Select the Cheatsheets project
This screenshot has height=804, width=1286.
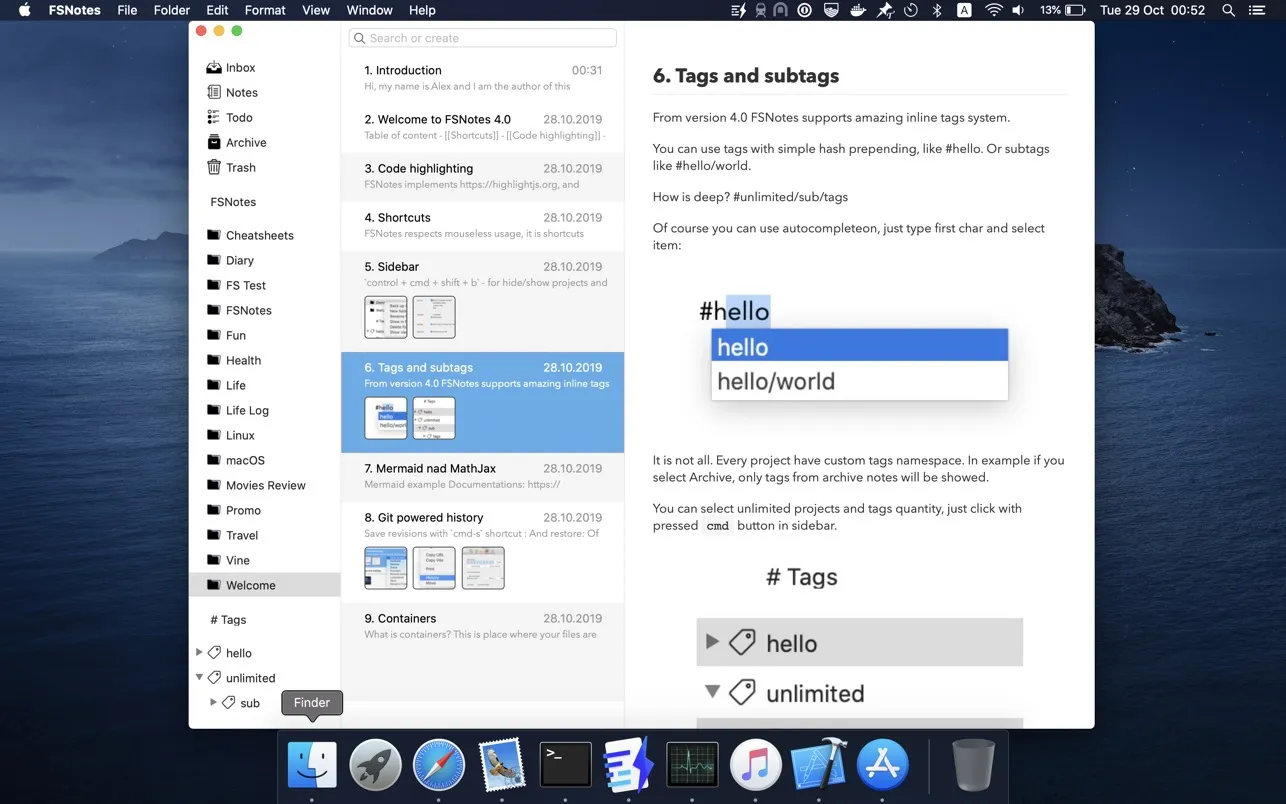pos(260,235)
